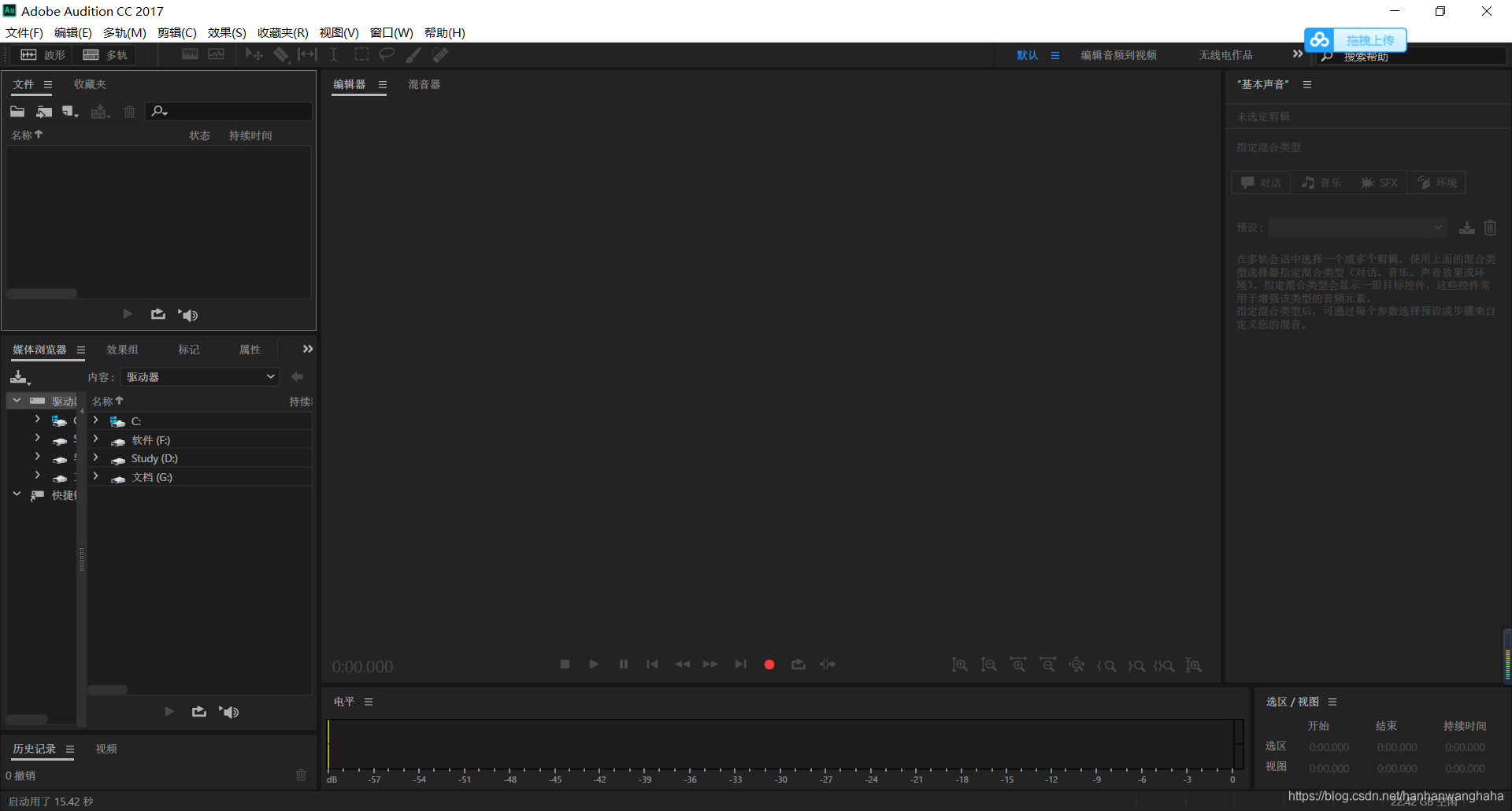Toggle spectral pitch display icon

(217, 54)
